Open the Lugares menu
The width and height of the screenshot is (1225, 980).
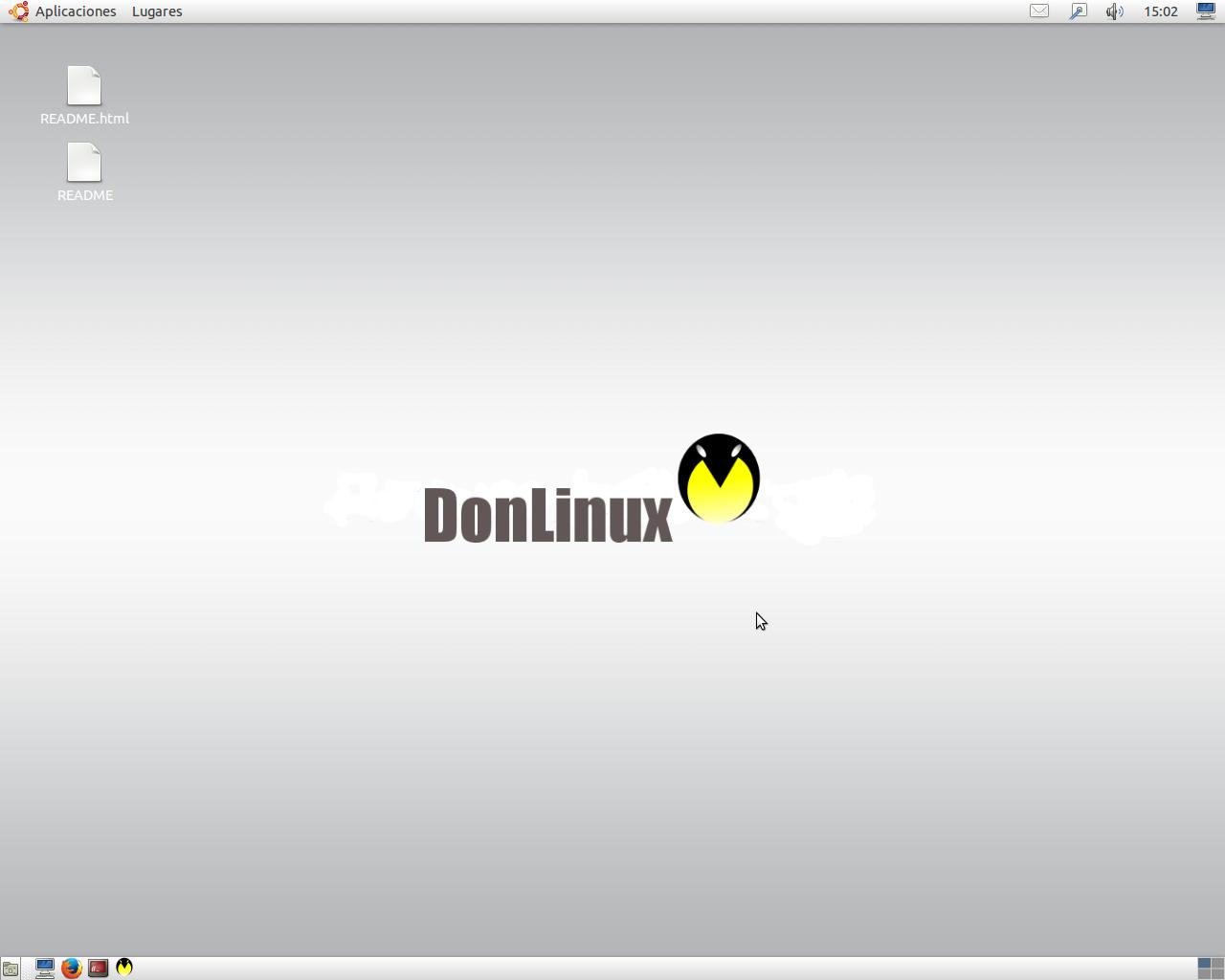point(157,11)
